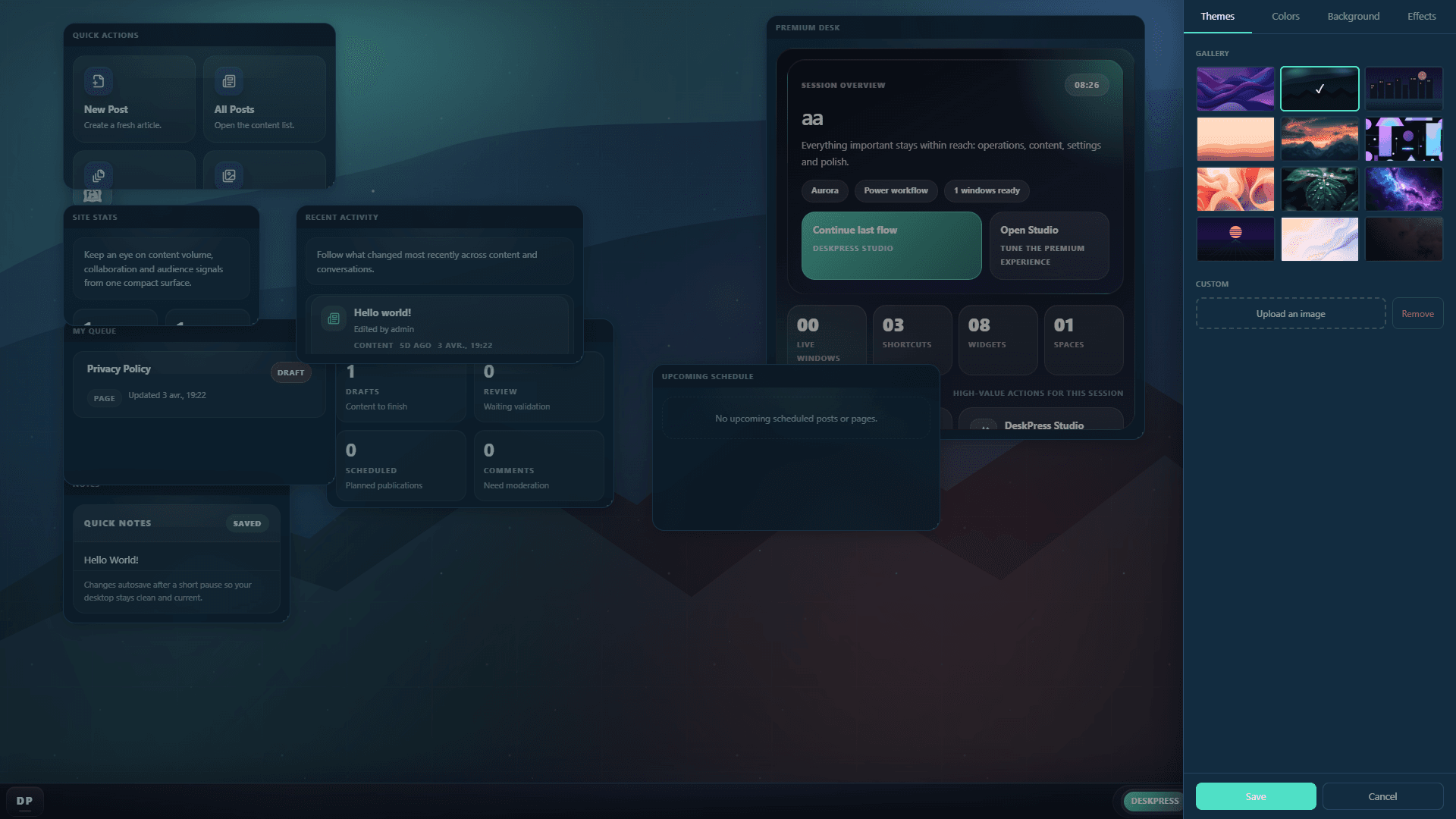Click Remove next to the custom image
The width and height of the screenshot is (1456, 819).
1417,313
